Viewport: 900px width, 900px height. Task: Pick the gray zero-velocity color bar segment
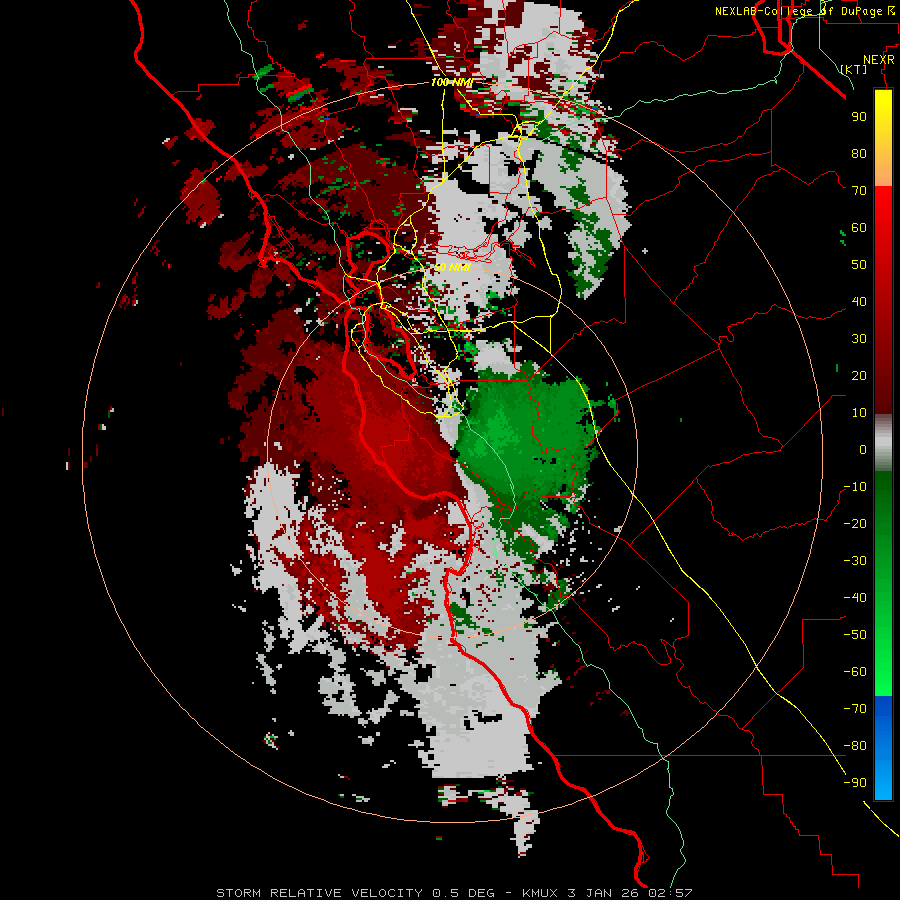[x=883, y=443]
